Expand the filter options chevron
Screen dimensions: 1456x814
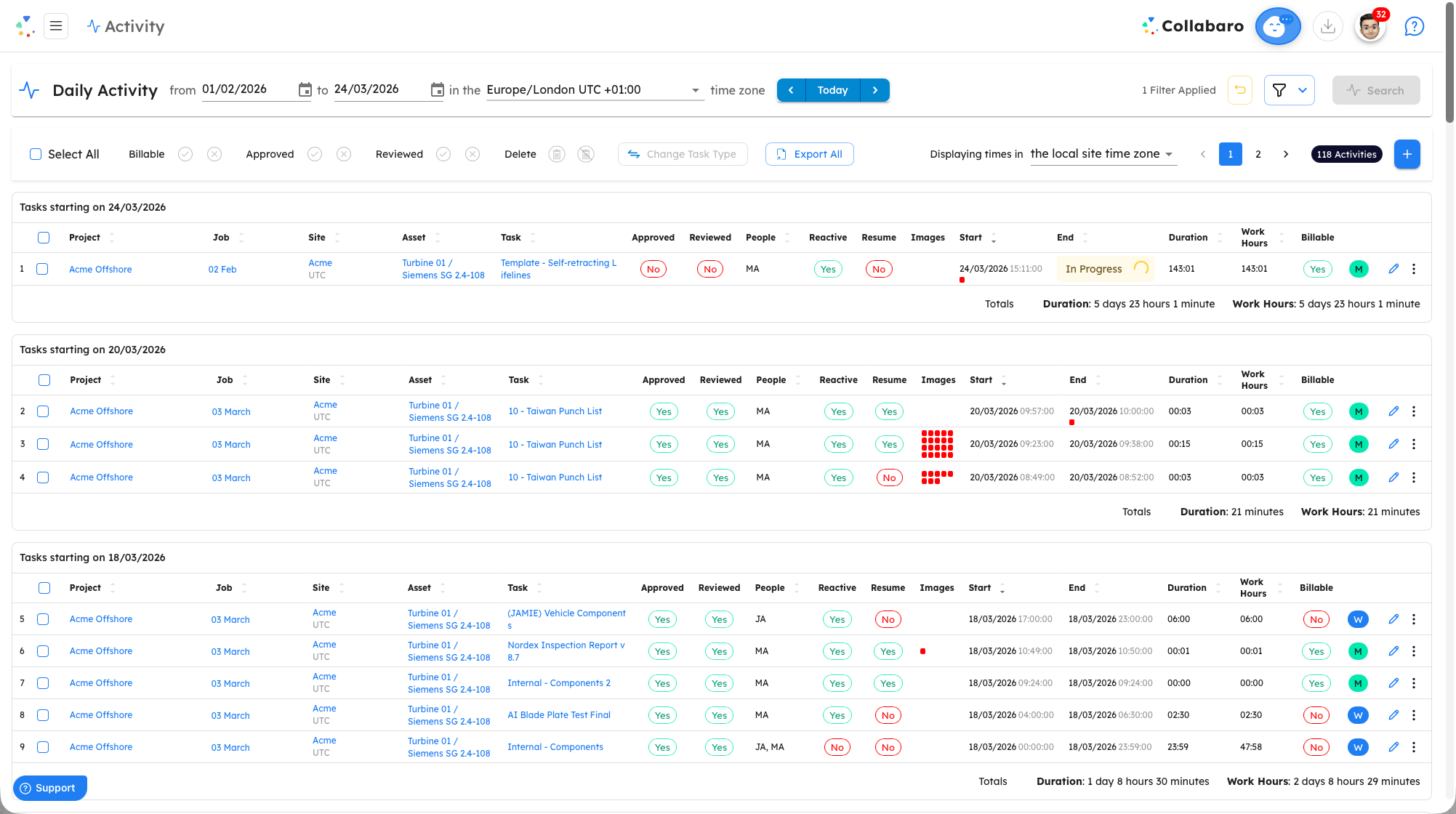coord(1300,90)
